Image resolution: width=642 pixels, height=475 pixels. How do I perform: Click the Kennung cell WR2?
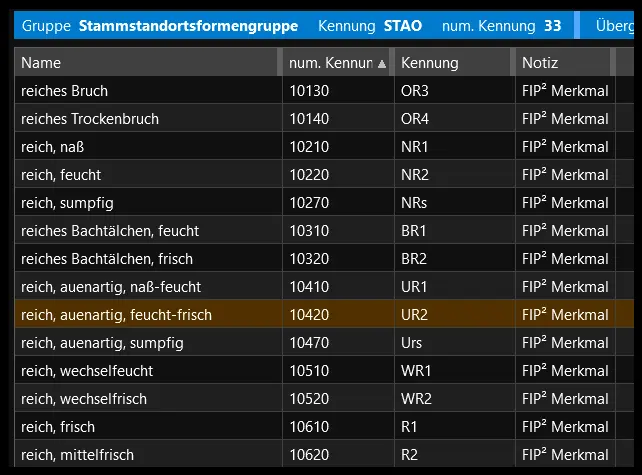(415, 399)
